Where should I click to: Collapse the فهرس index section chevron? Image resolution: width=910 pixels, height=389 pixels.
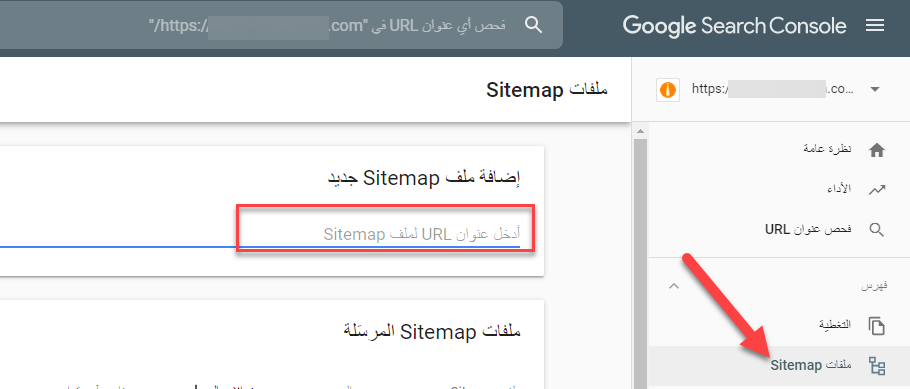coord(674,286)
